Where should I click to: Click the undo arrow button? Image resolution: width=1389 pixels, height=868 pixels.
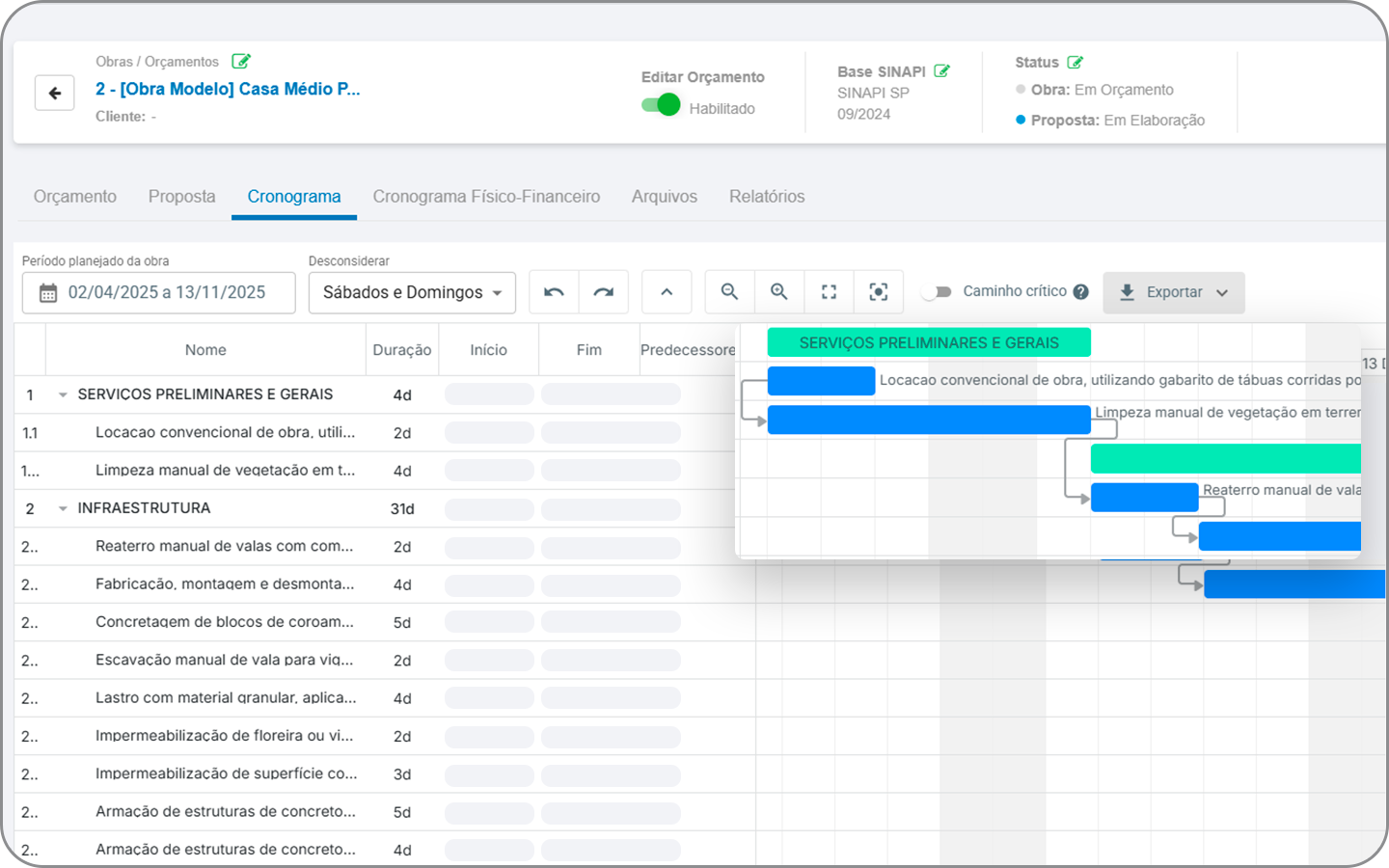[554, 292]
